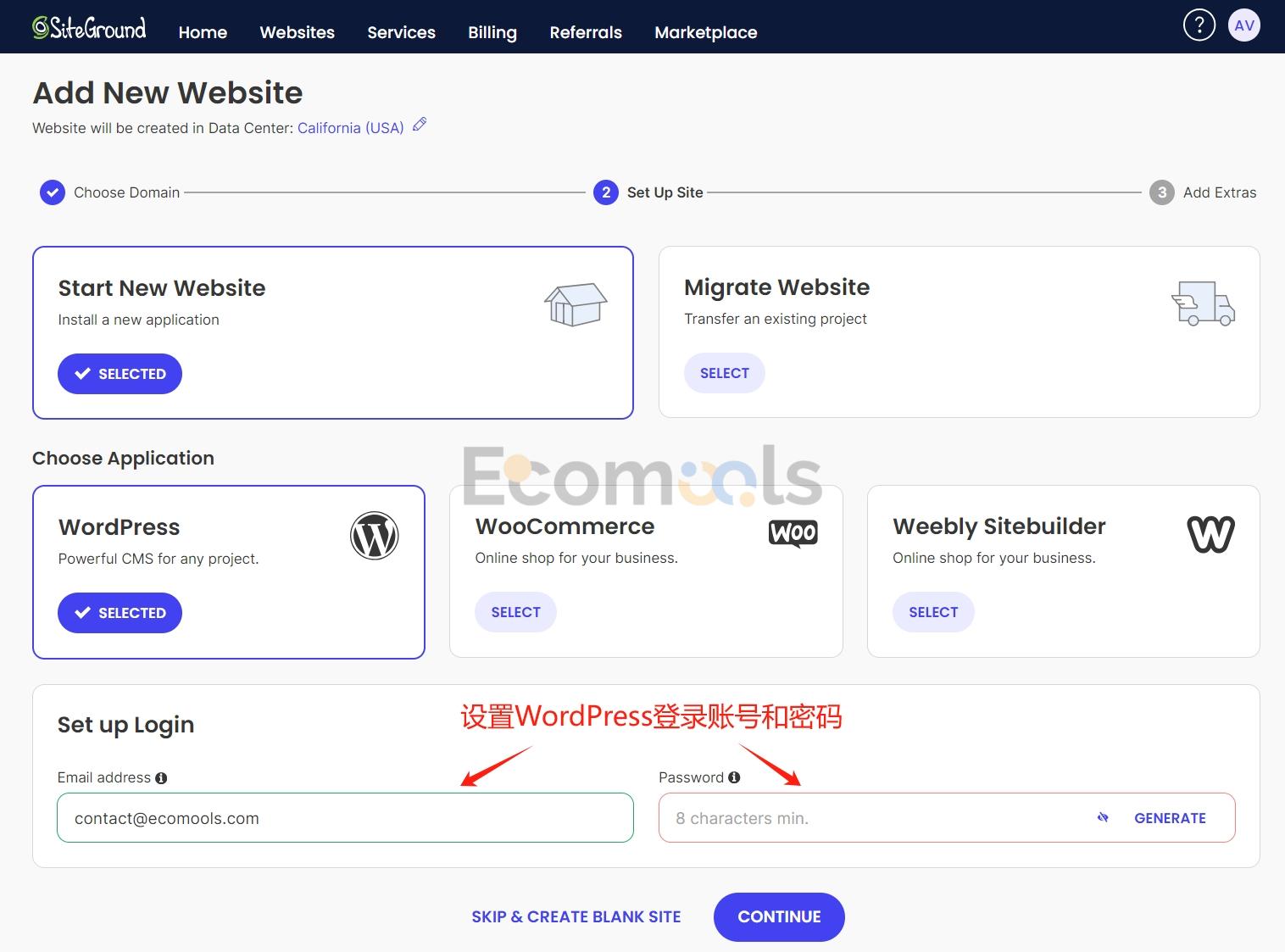Toggle SELECTED button for WordPress

(120, 613)
